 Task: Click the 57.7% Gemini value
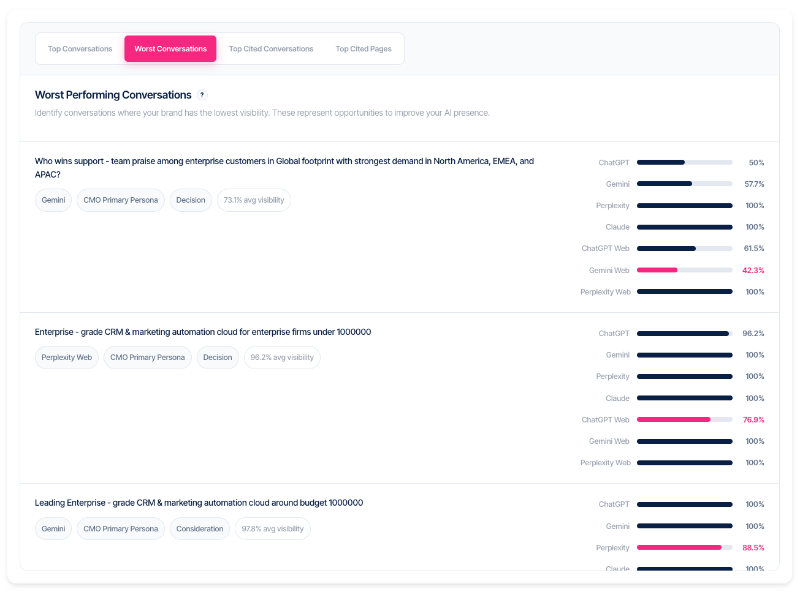coord(754,184)
